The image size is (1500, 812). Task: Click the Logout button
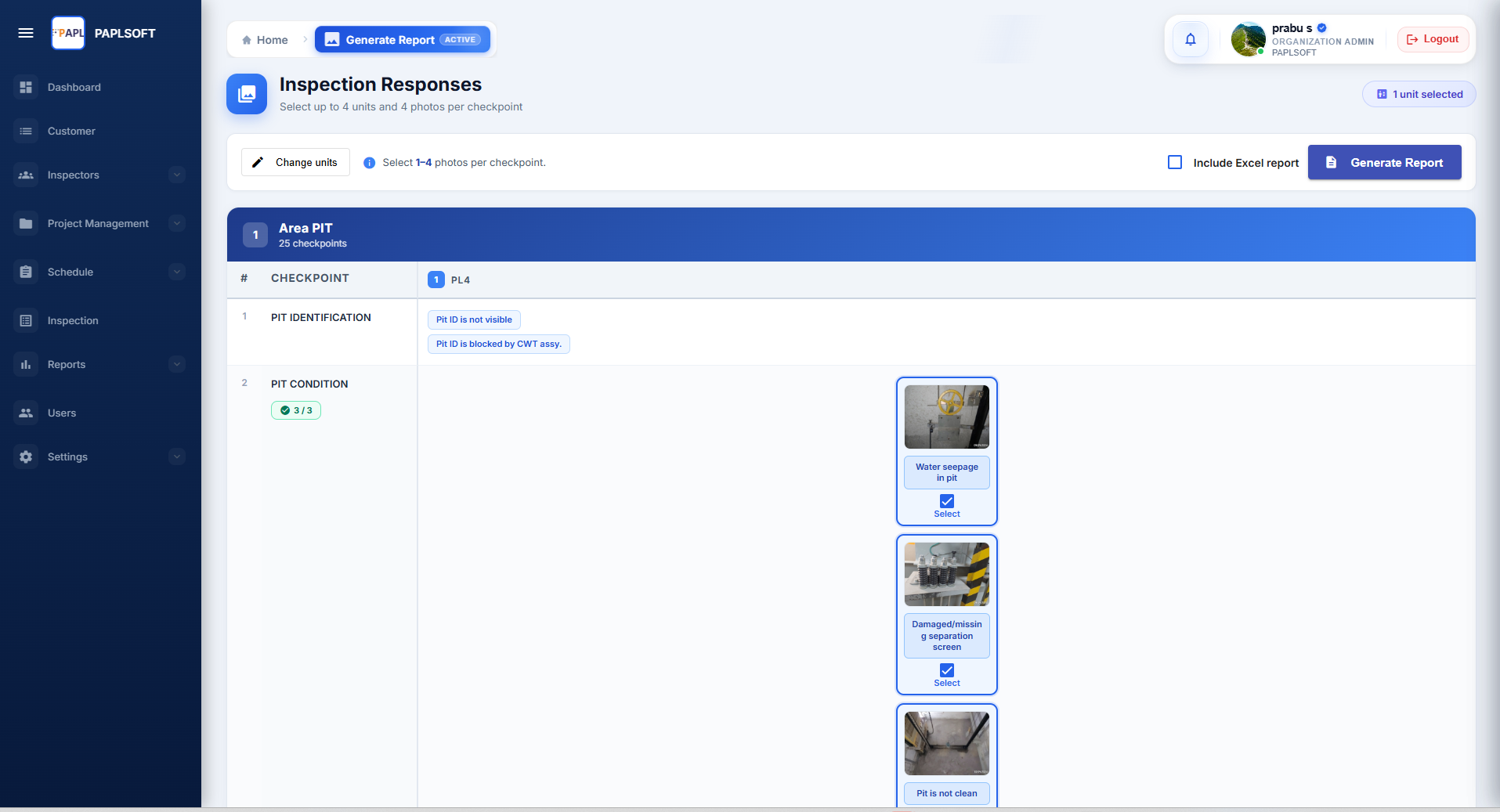coord(1433,39)
